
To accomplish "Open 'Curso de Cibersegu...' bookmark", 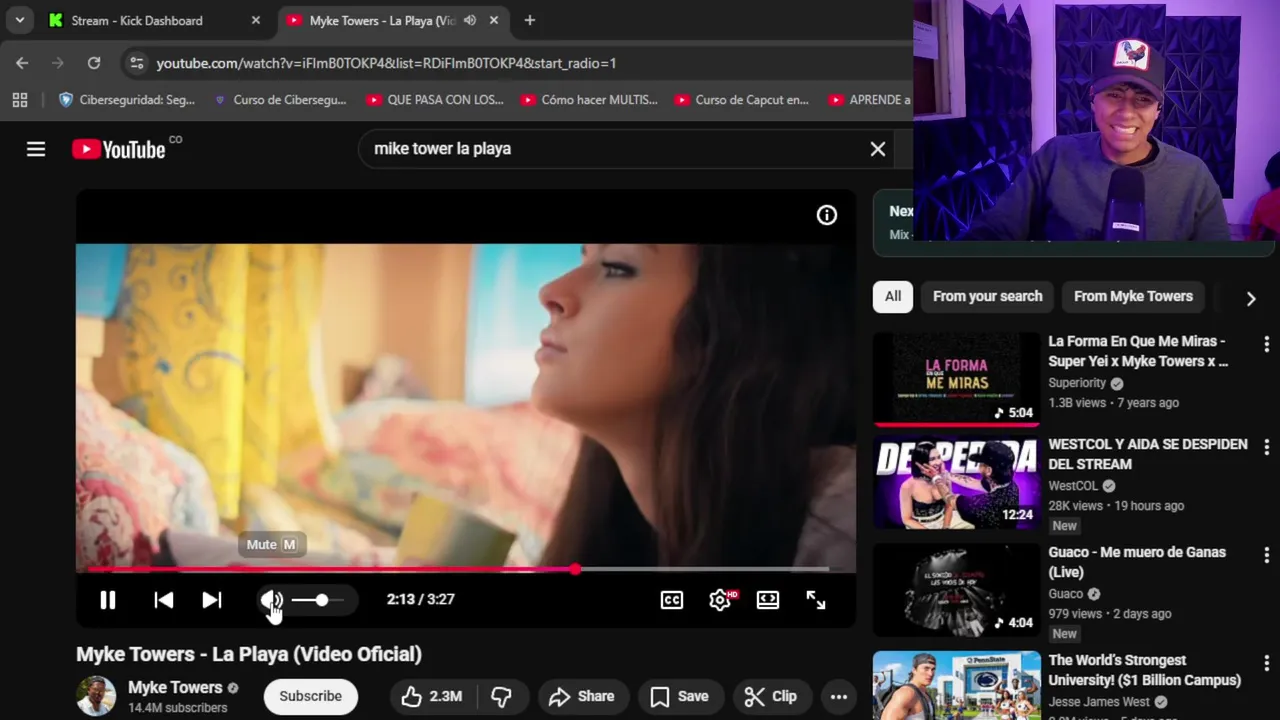I will point(280,100).
